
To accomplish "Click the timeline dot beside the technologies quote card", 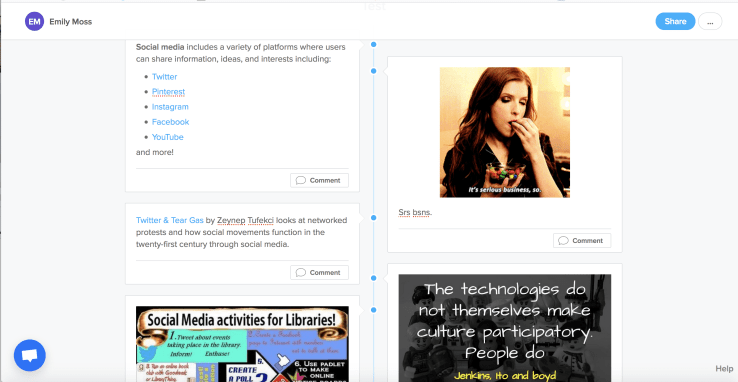I will 374,278.
